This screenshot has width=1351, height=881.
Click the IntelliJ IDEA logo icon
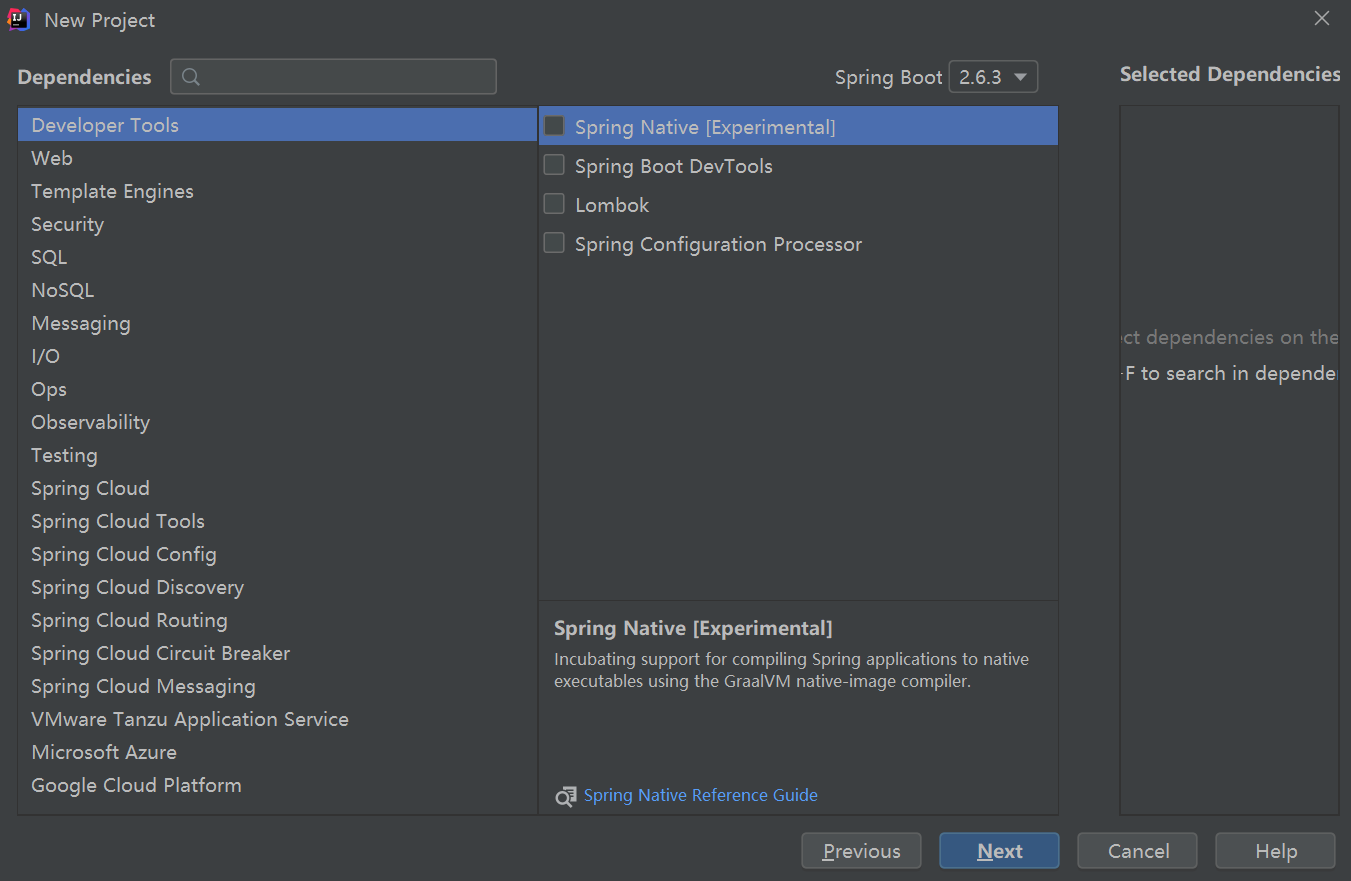19,19
